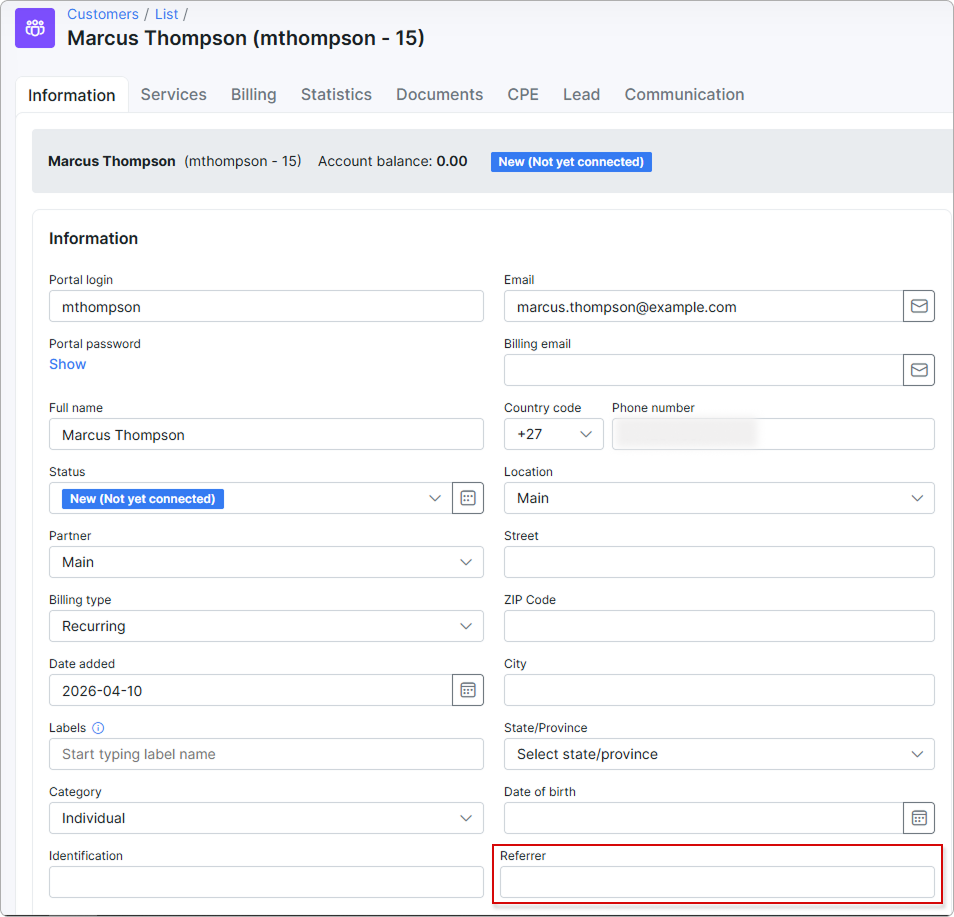
Task: Click the Date of birth input field
Action: [x=703, y=818]
